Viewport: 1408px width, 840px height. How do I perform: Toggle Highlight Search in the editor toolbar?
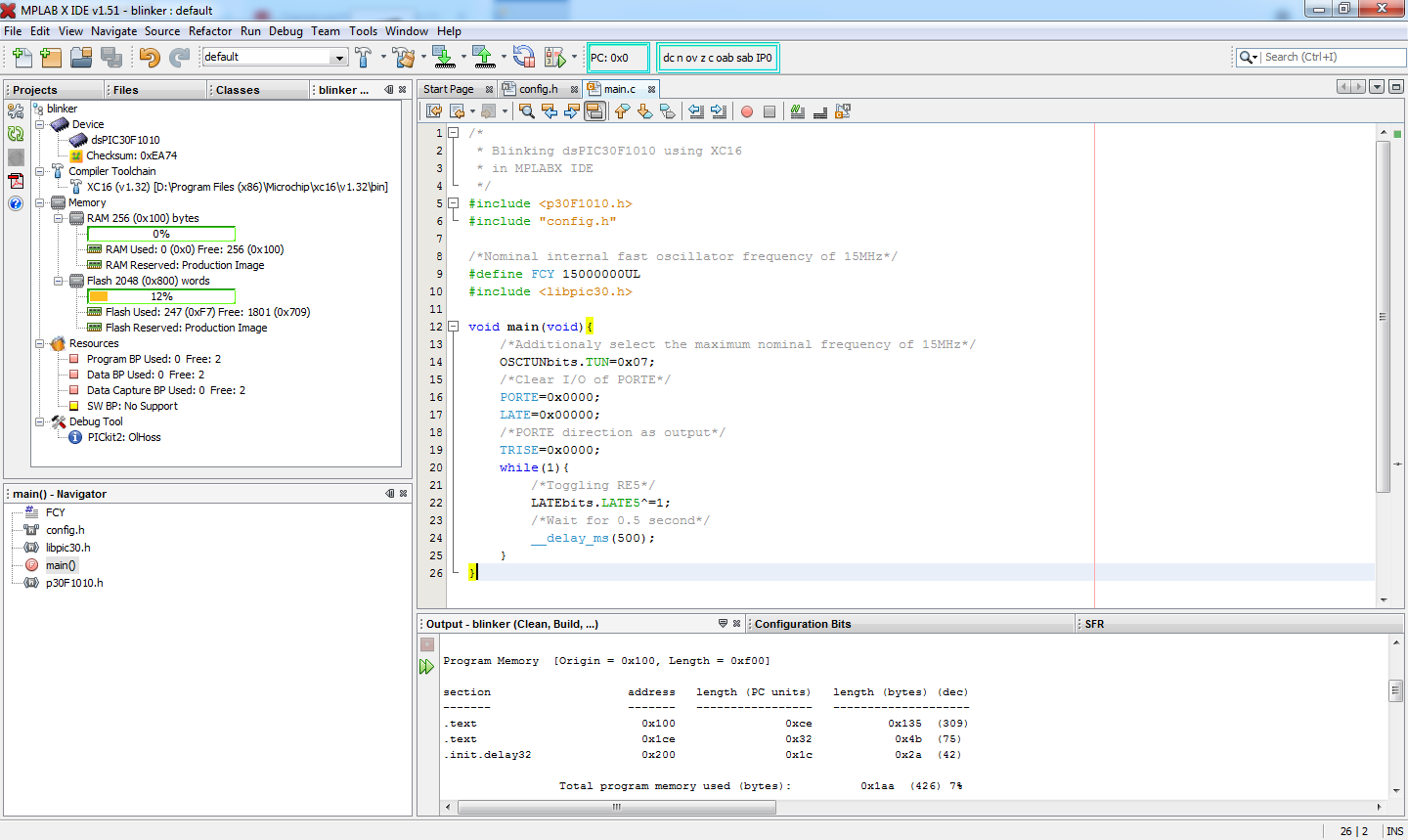pyautogui.click(x=594, y=111)
